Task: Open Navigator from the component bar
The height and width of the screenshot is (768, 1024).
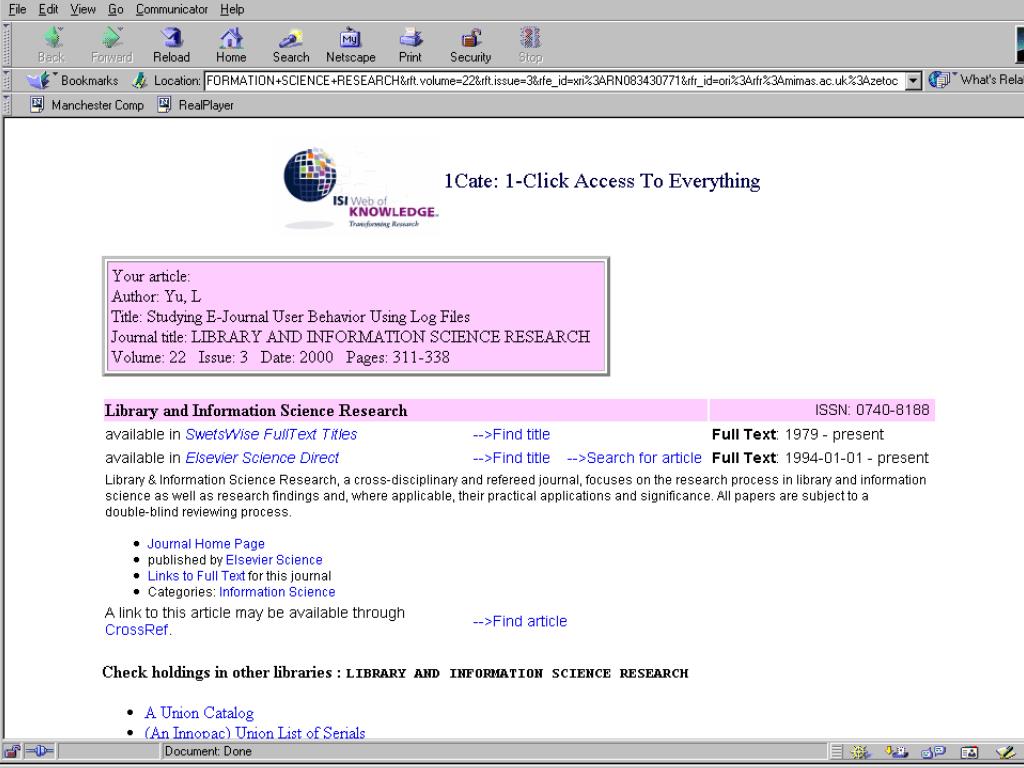Action: tap(861, 752)
